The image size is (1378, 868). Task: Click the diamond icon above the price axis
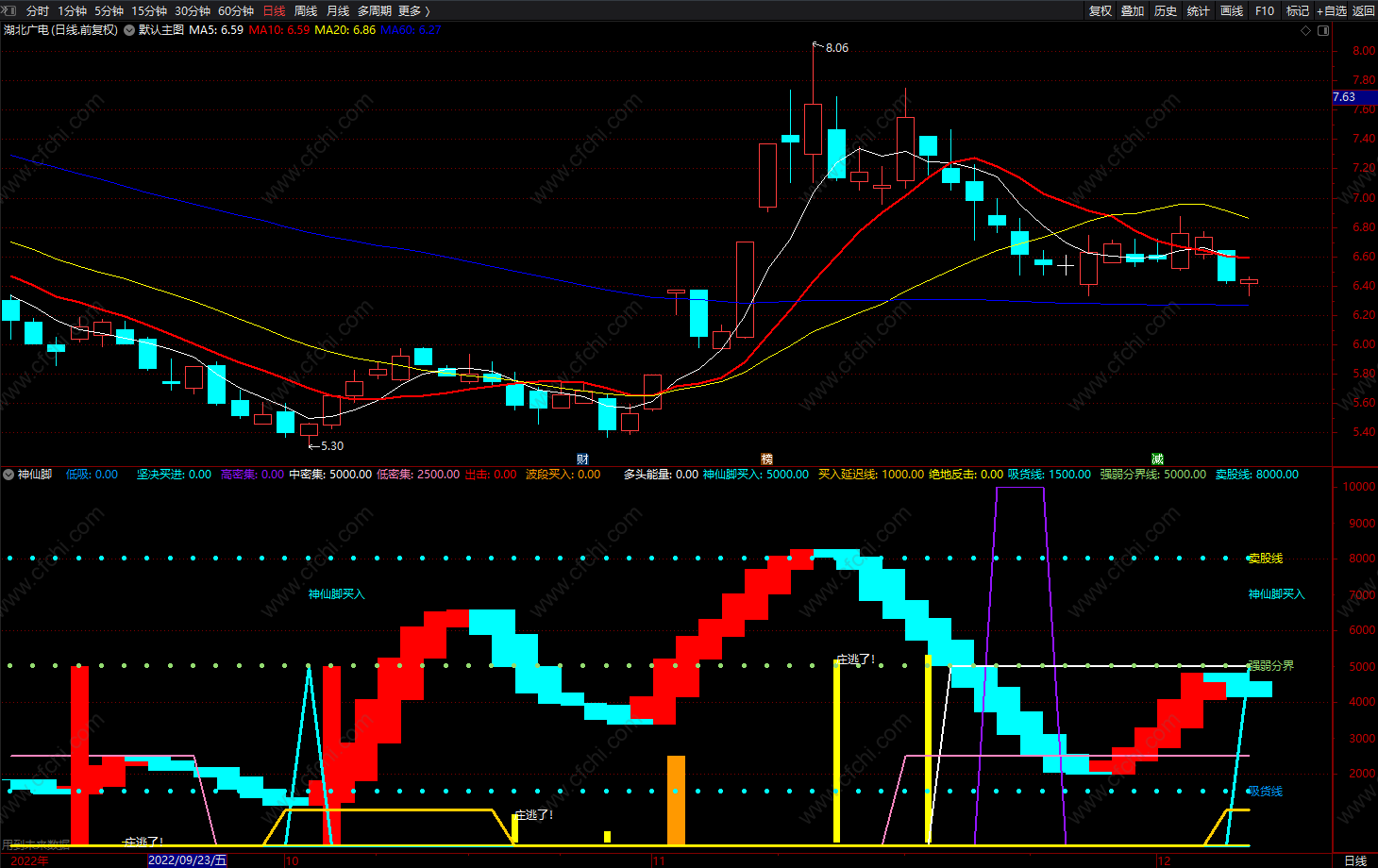click(1305, 30)
